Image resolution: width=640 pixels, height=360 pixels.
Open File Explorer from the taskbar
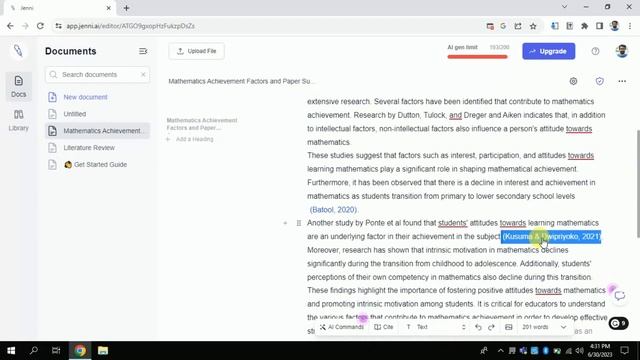(x=103, y=351)
